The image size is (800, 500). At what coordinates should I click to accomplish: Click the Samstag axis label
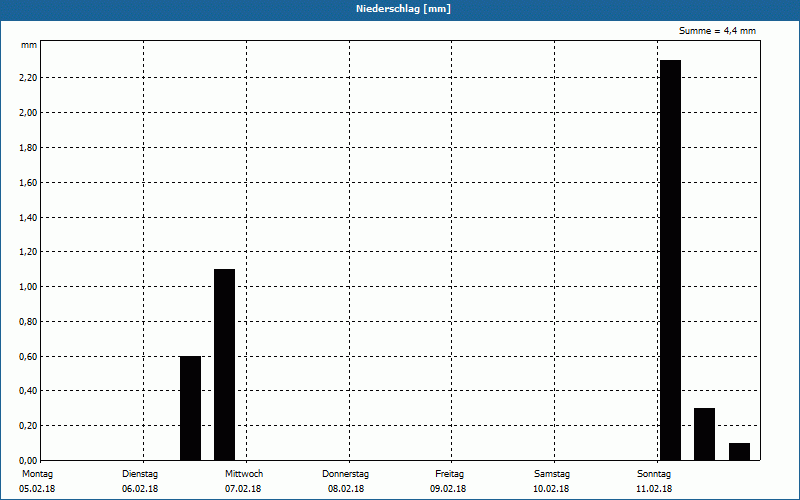click(552, 474)
